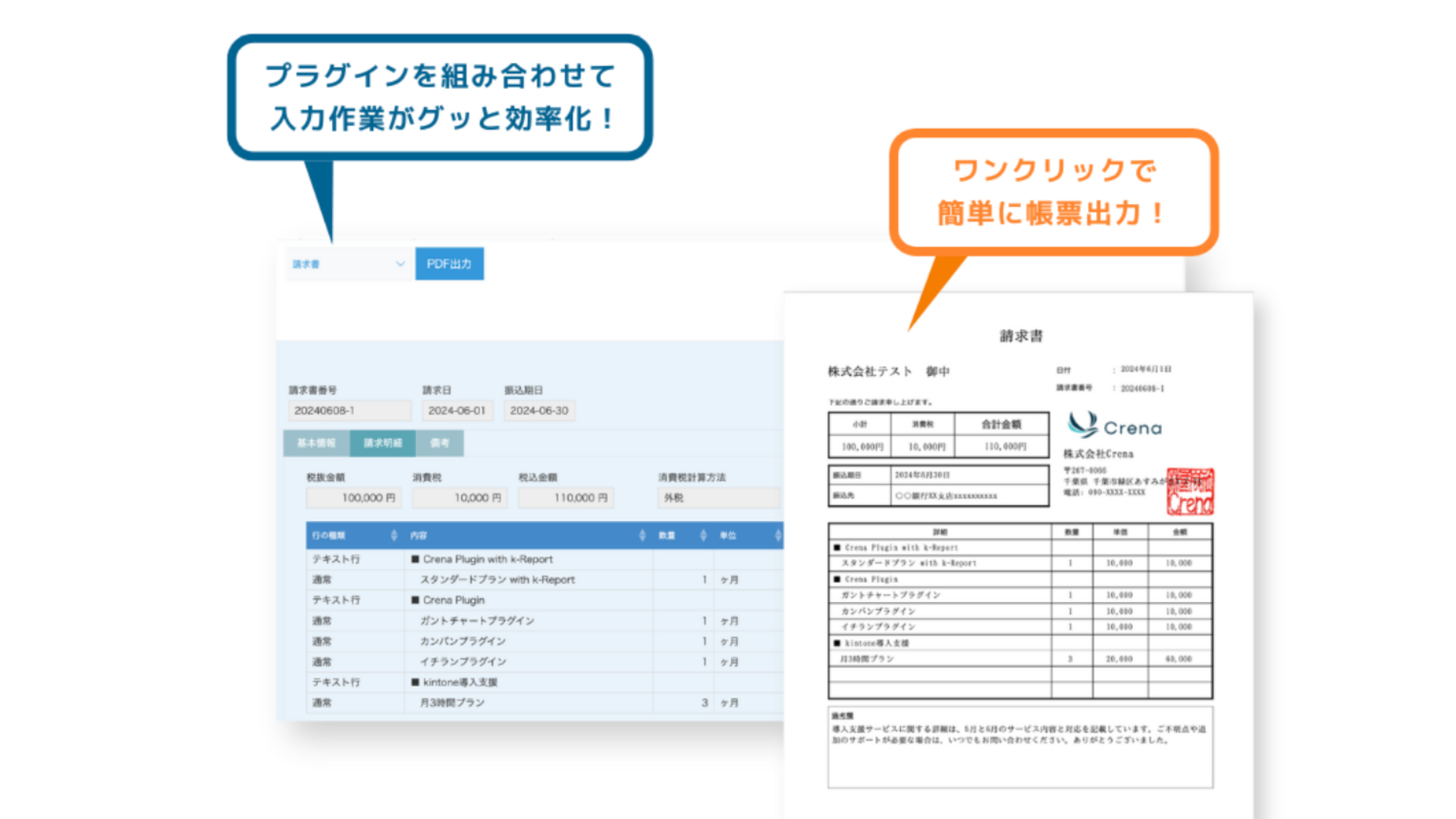Select the 税込金額 field showing 110,000 円
This screenshot has height=819, width=1456.
pos(566,498)
